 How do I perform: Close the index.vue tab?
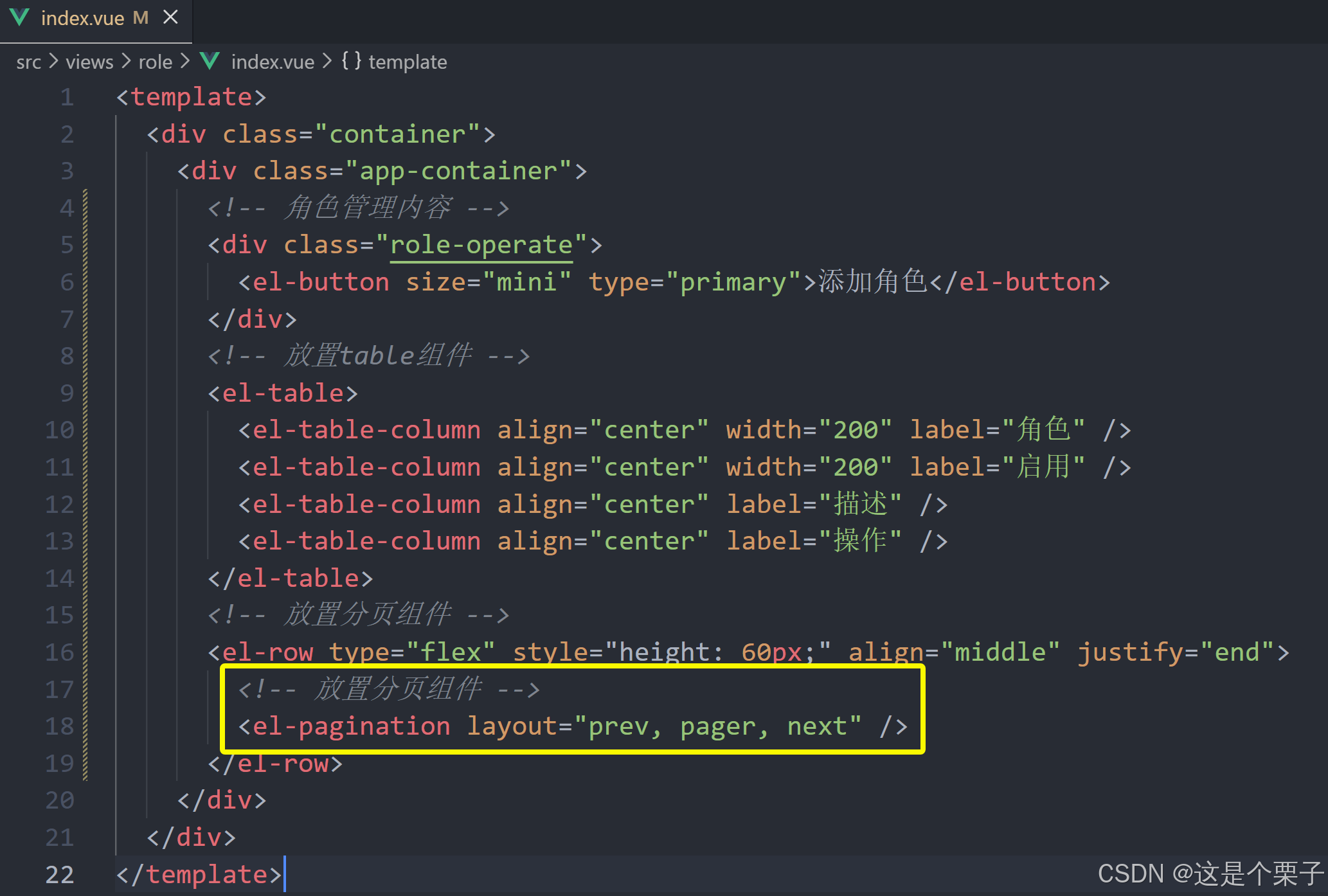click(x=170, y=17)
